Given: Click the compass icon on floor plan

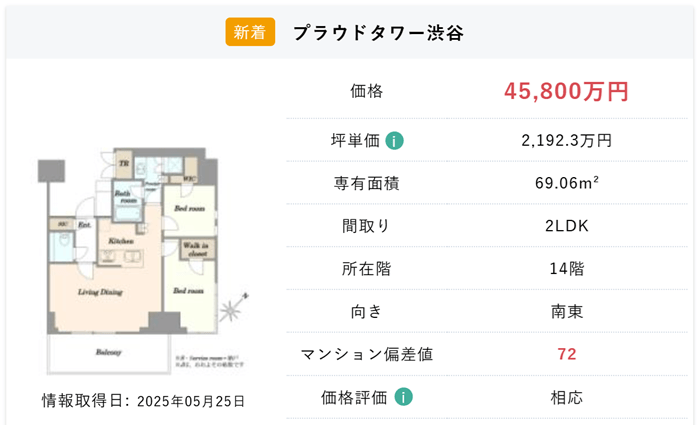Looking at the screenshot, I should click(x=233, y=308).
